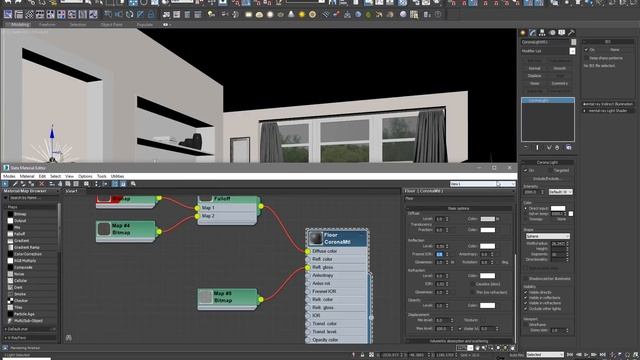Click the CoronaLight entry in modifier stack

(x=548, y=100)
